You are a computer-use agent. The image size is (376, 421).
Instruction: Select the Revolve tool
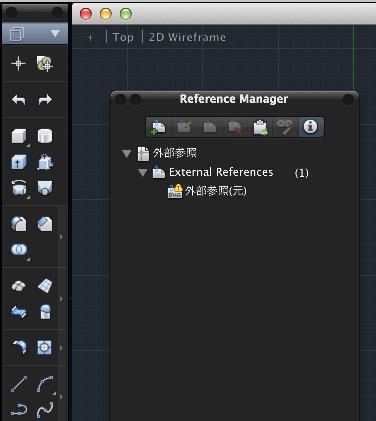[19, 188]
